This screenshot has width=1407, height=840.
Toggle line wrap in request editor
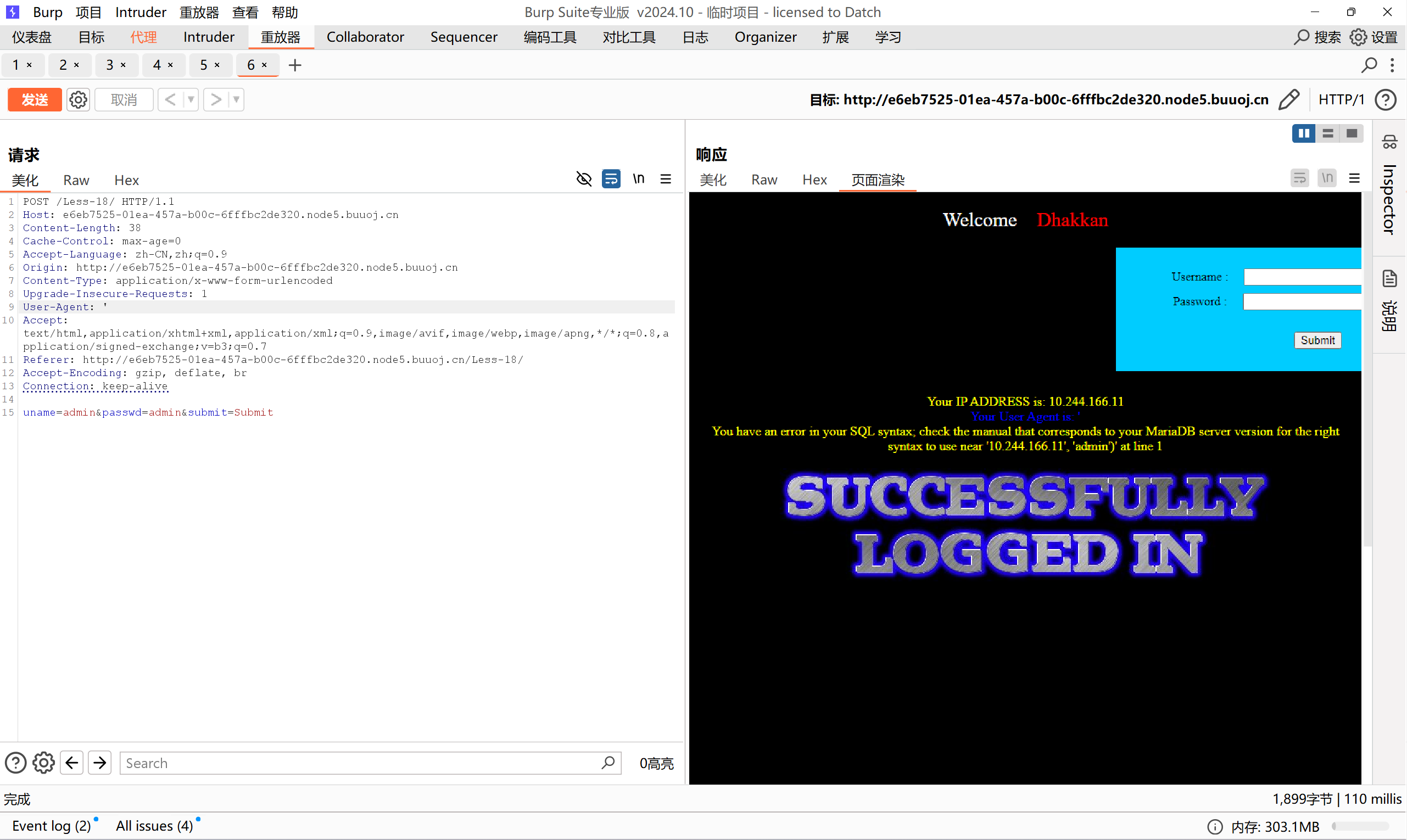pyautogui.click(x=611, y=179)
